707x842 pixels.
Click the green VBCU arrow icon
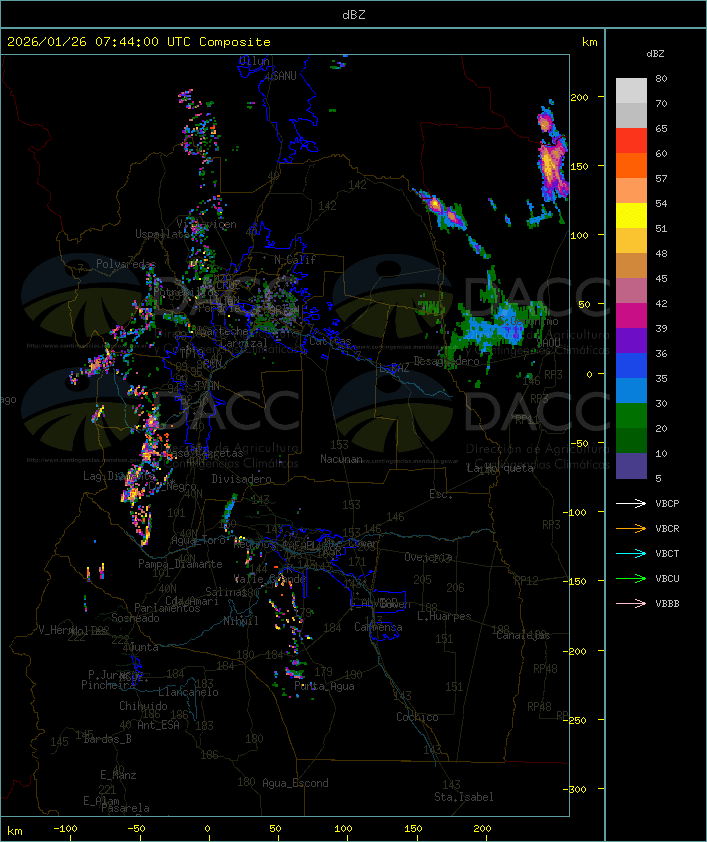[632, 578]
